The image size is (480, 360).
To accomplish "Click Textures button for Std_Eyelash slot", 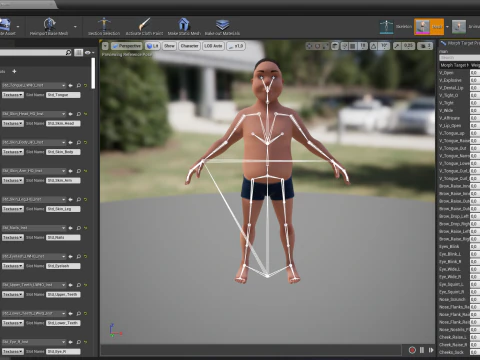I will pos(13,266).
